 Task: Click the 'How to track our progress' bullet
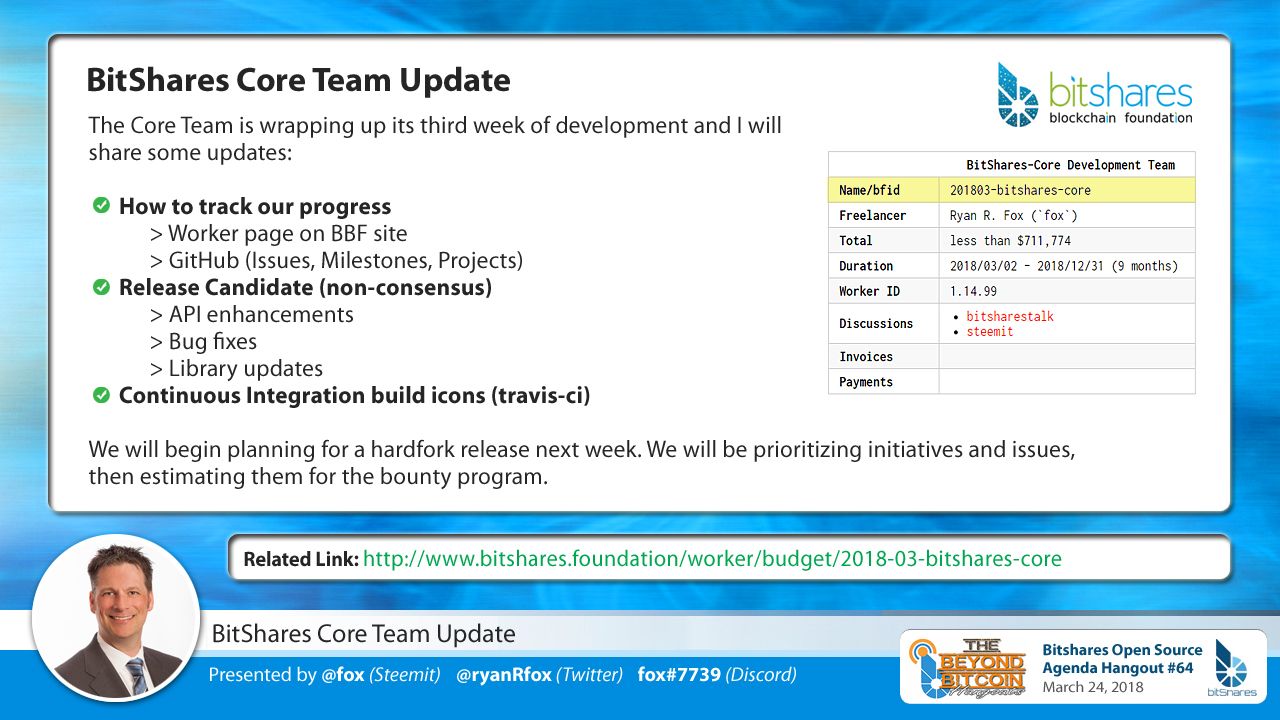click(x=255, y=207)
